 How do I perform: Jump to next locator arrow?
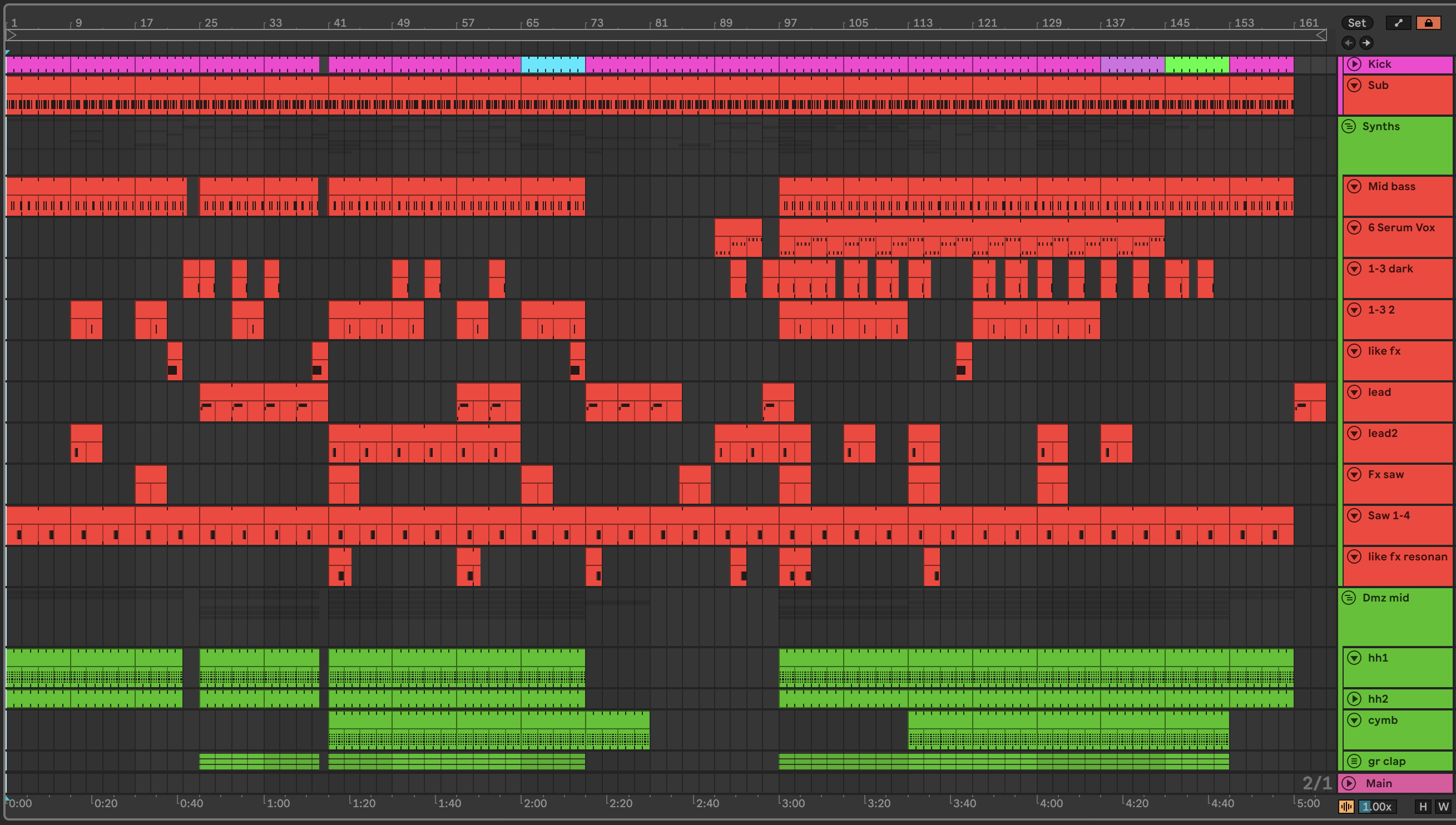coord(1366,42)
